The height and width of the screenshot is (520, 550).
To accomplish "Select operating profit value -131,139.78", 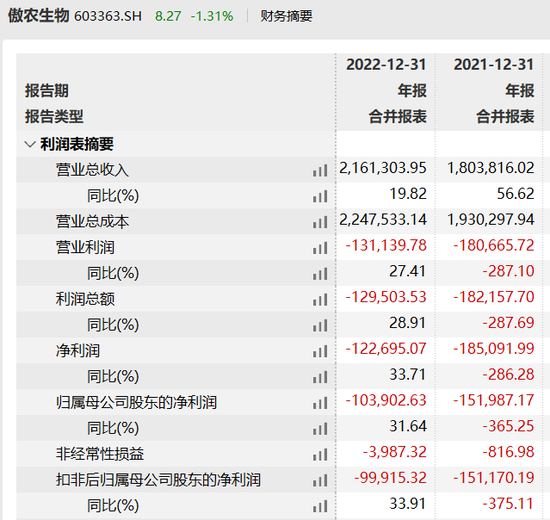I will coord(386,245).
